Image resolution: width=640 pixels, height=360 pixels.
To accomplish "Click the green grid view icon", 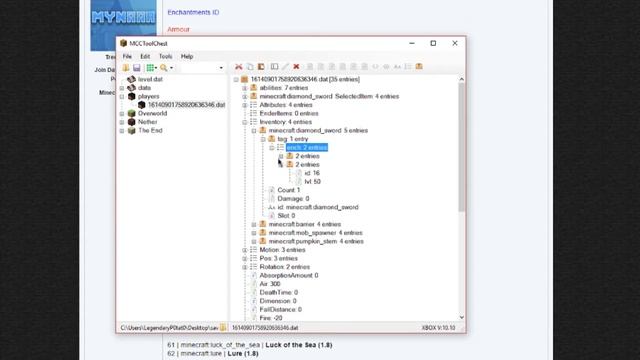I will point(150,68).
